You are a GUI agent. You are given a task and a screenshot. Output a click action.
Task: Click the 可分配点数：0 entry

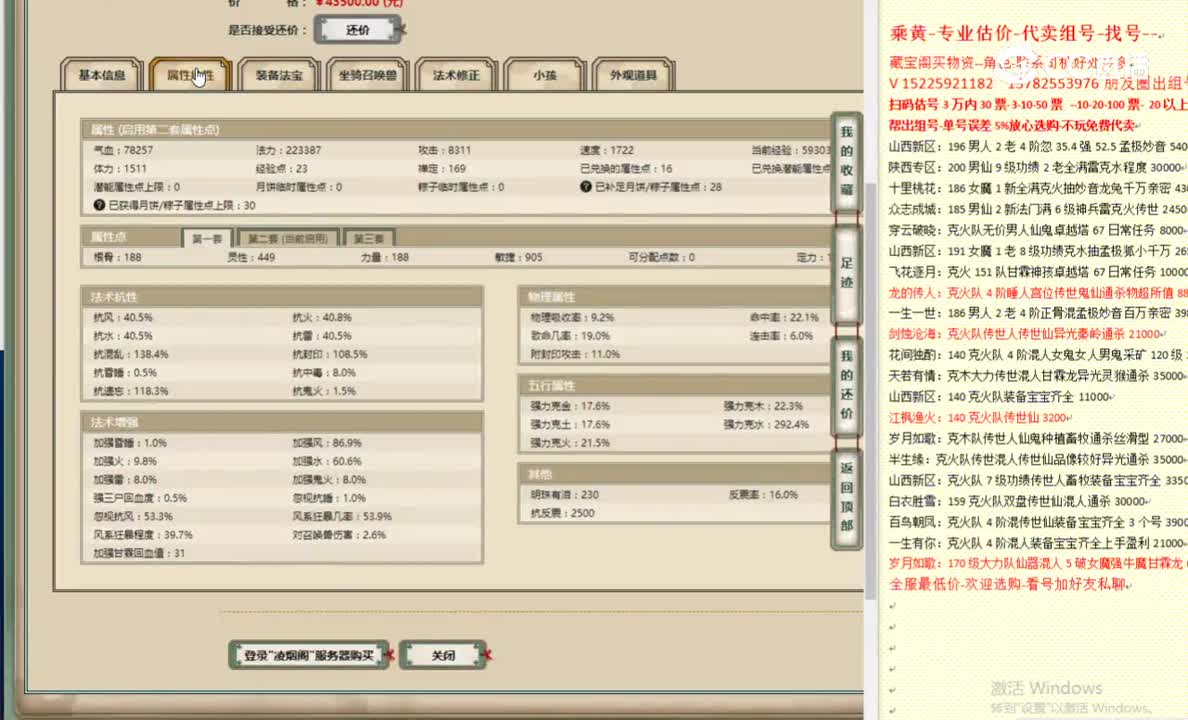pyautogui.click(x=661, y=257)
